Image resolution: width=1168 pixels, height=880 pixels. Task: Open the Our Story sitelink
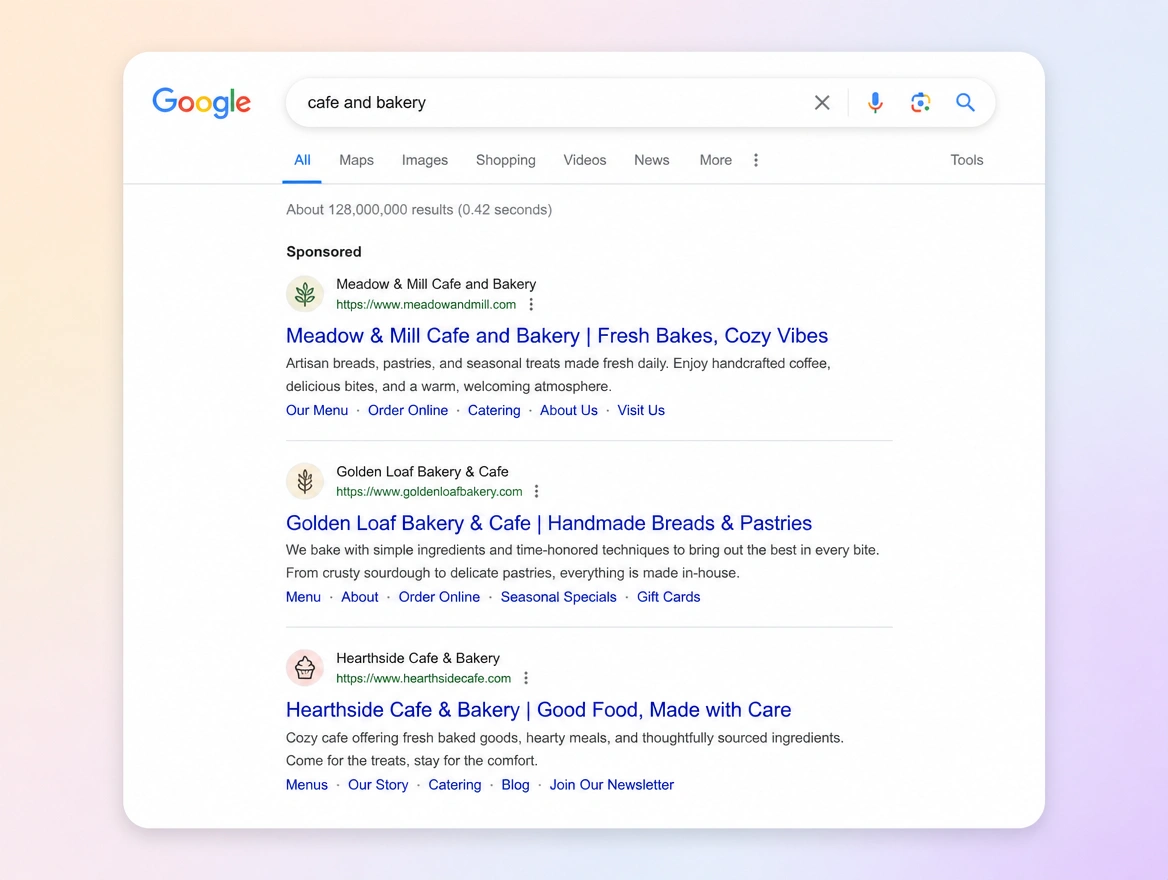[378, 785]
